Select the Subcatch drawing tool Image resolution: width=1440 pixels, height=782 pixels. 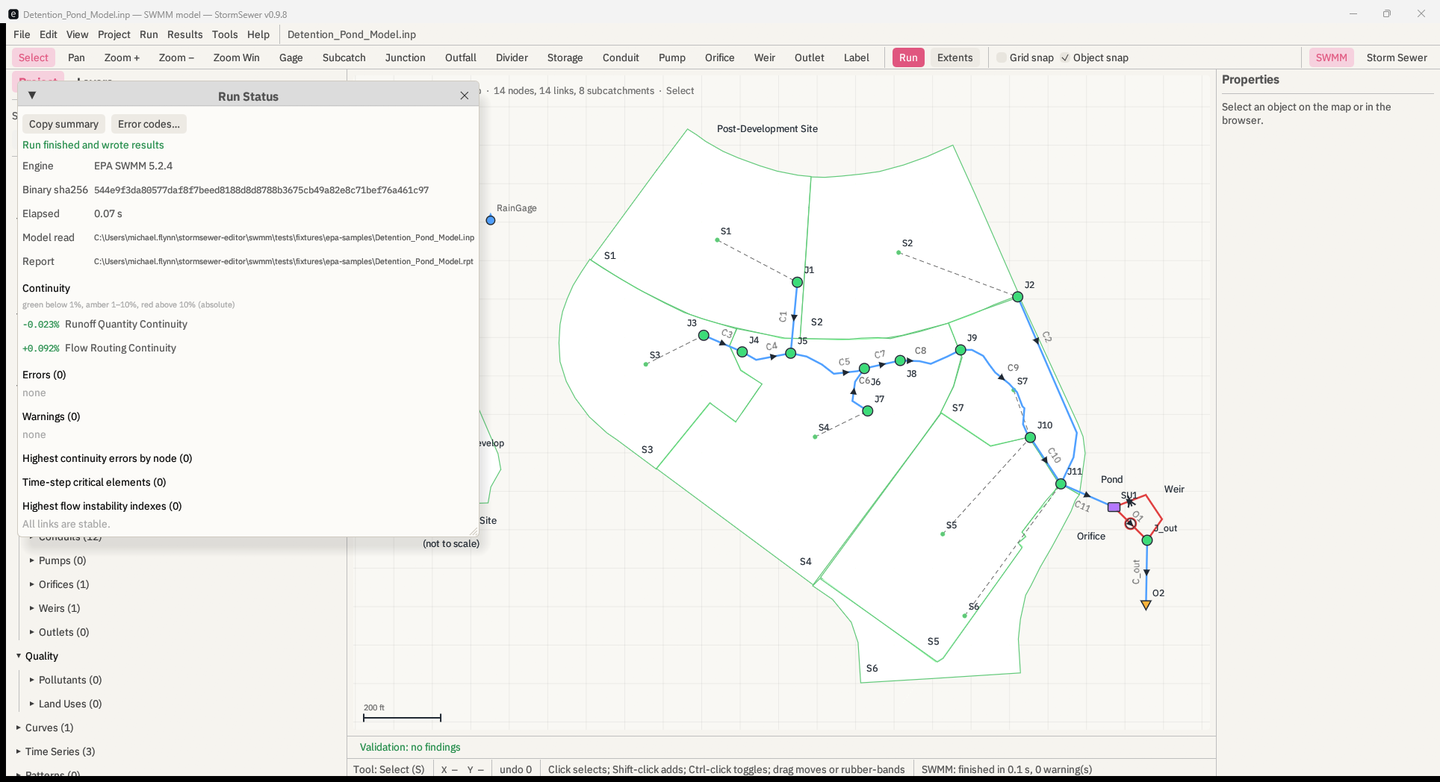pyautogui.click(x=344, y=58)
